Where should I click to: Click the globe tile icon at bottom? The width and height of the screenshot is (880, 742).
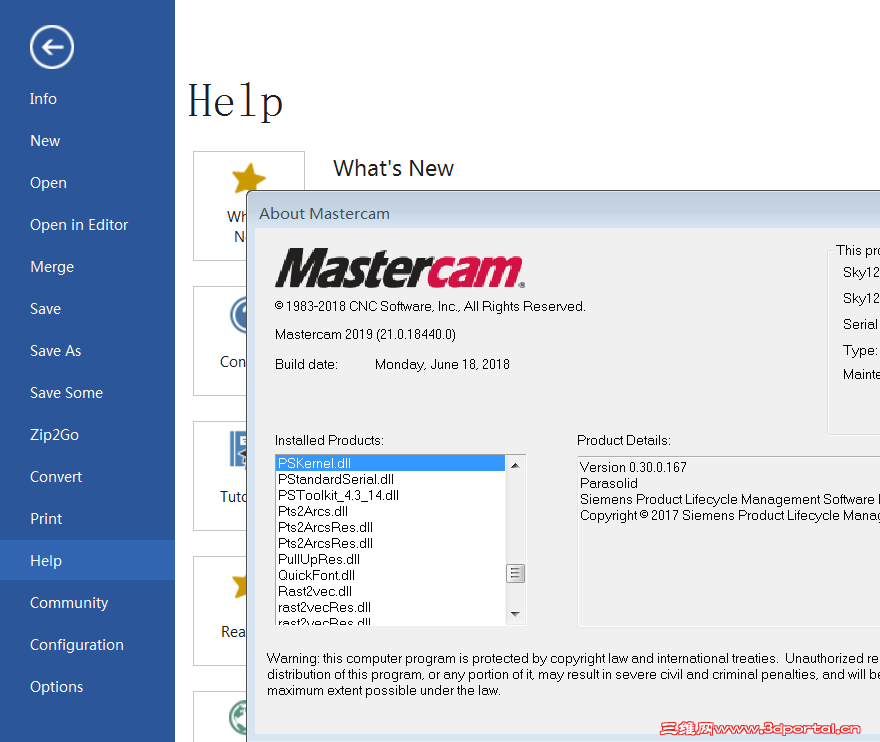pos(238,718)
